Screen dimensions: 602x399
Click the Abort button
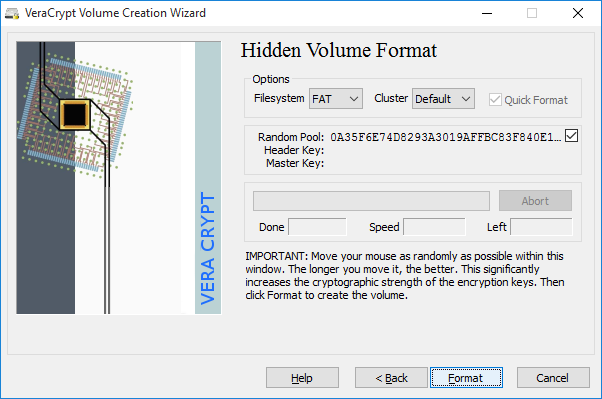pyautogui.click(x=535, y=200)
